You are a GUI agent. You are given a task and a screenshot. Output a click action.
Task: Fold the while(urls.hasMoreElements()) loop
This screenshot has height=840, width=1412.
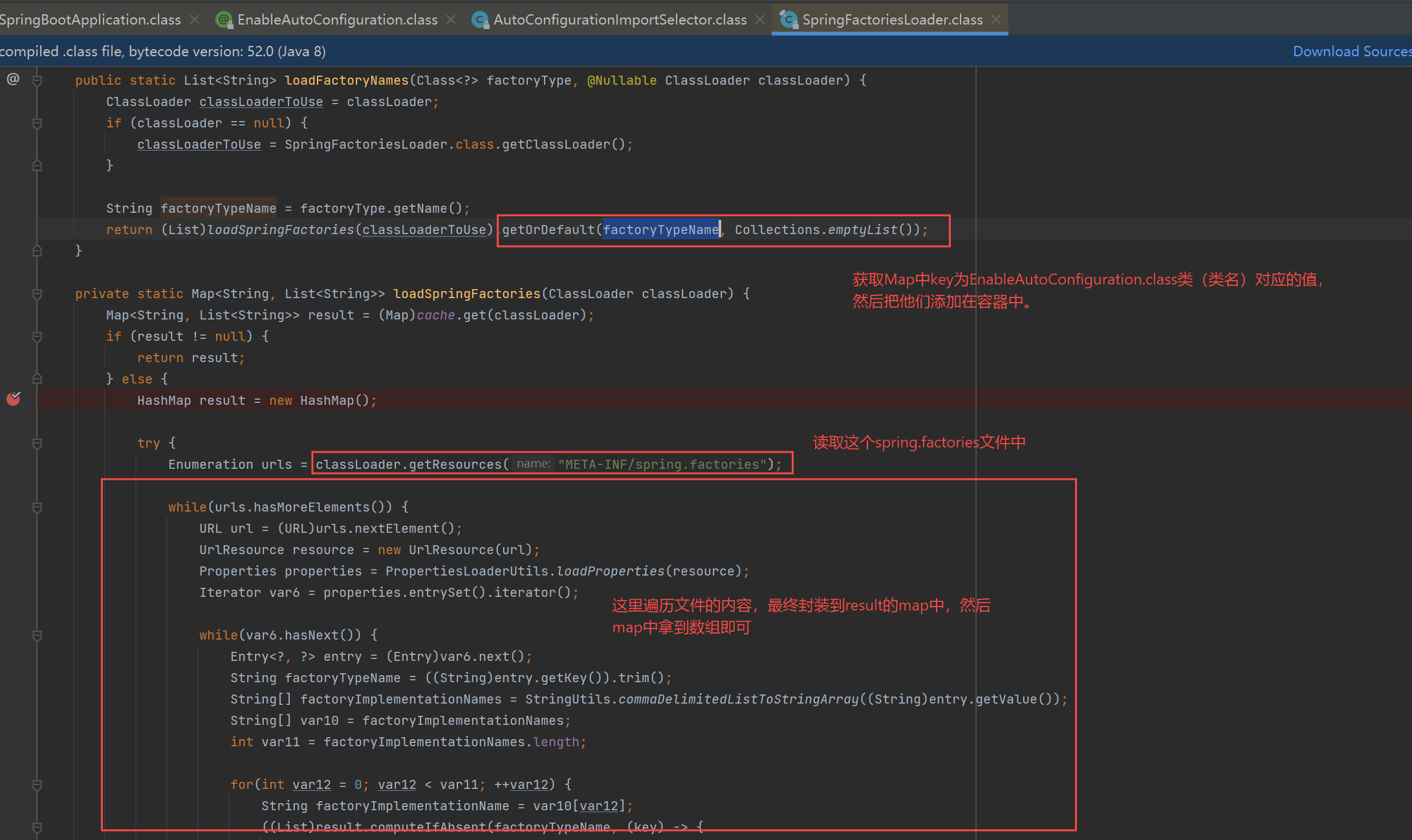37,507
